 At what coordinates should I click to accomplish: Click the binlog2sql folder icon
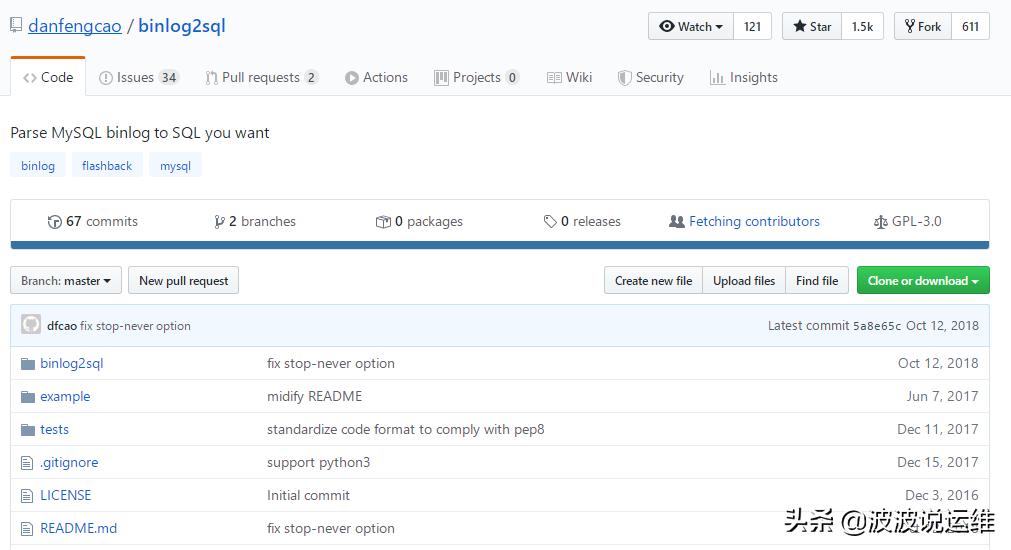pos(28,364)
